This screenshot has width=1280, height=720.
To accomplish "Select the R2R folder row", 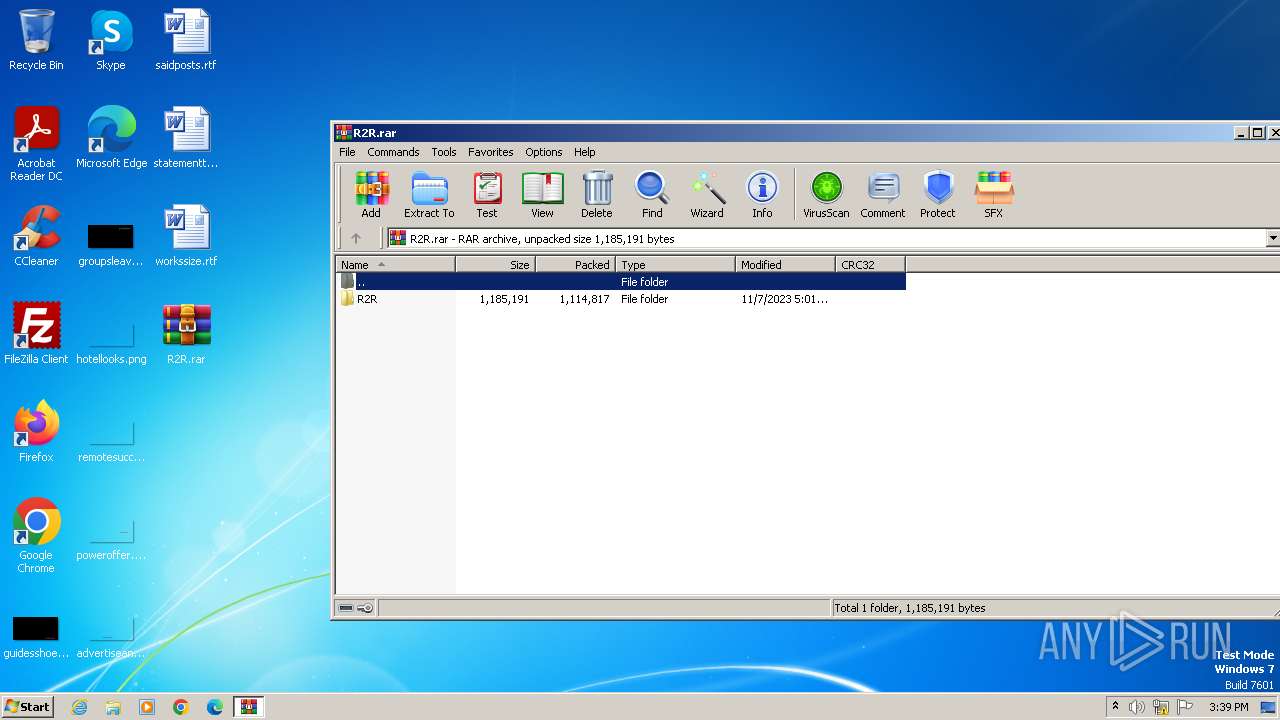I will (x=621, y=299).
